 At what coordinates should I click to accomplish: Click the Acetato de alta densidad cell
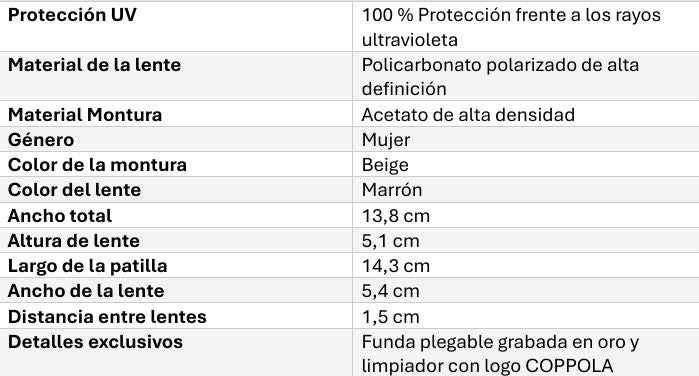[526, 114]
